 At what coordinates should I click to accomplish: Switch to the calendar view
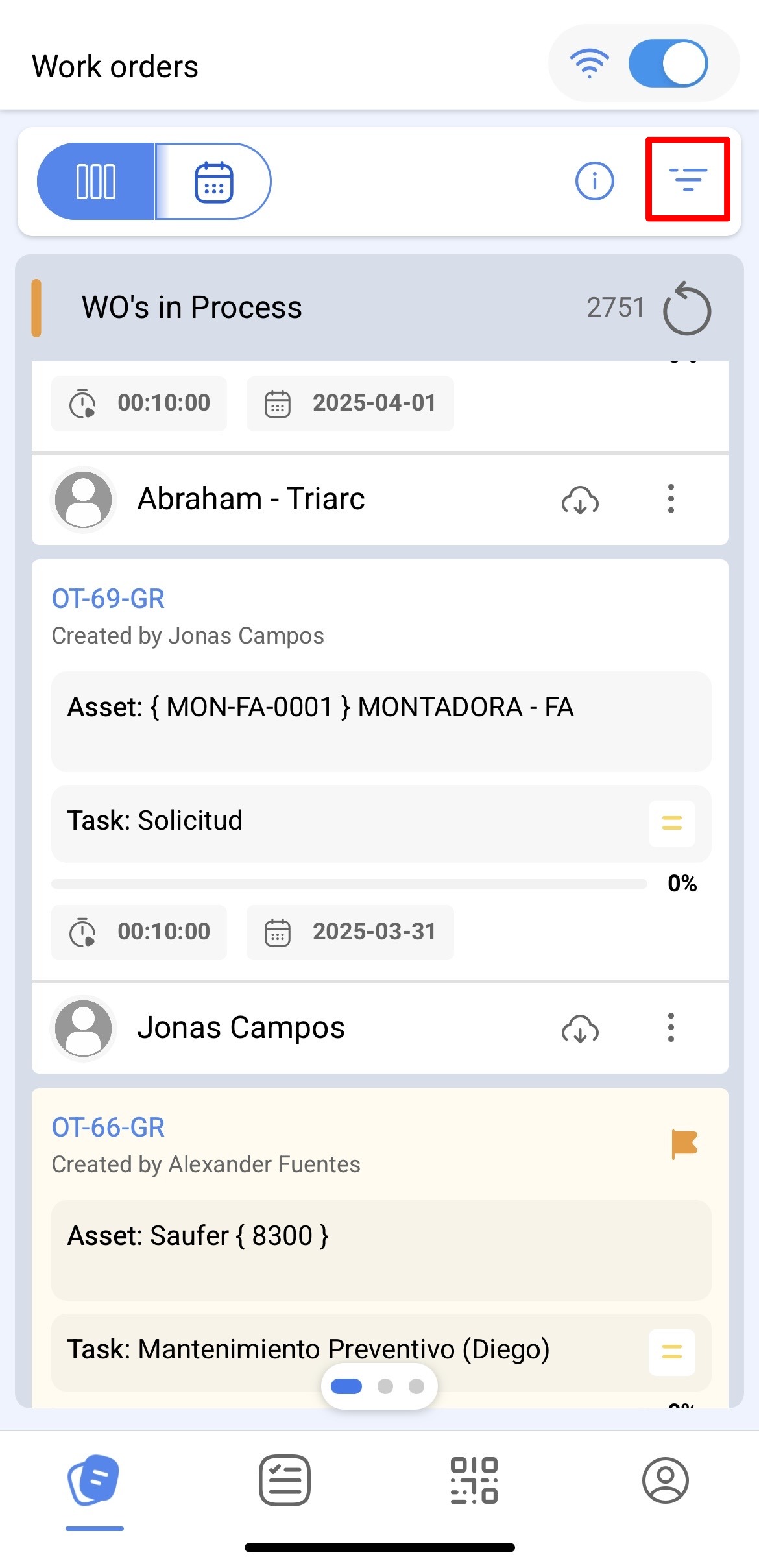click(213, 181)
